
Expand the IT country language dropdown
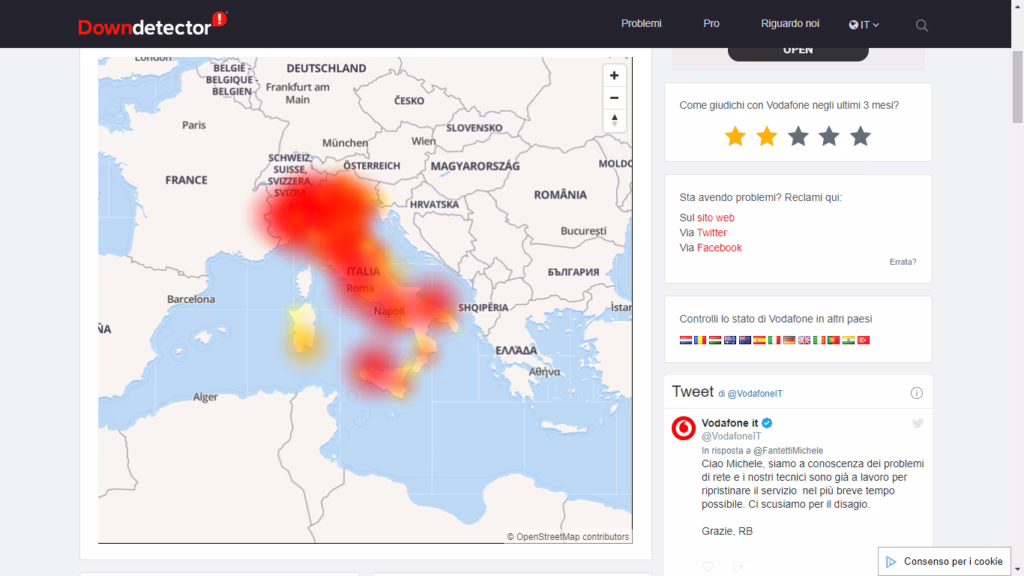pos(864,25)
